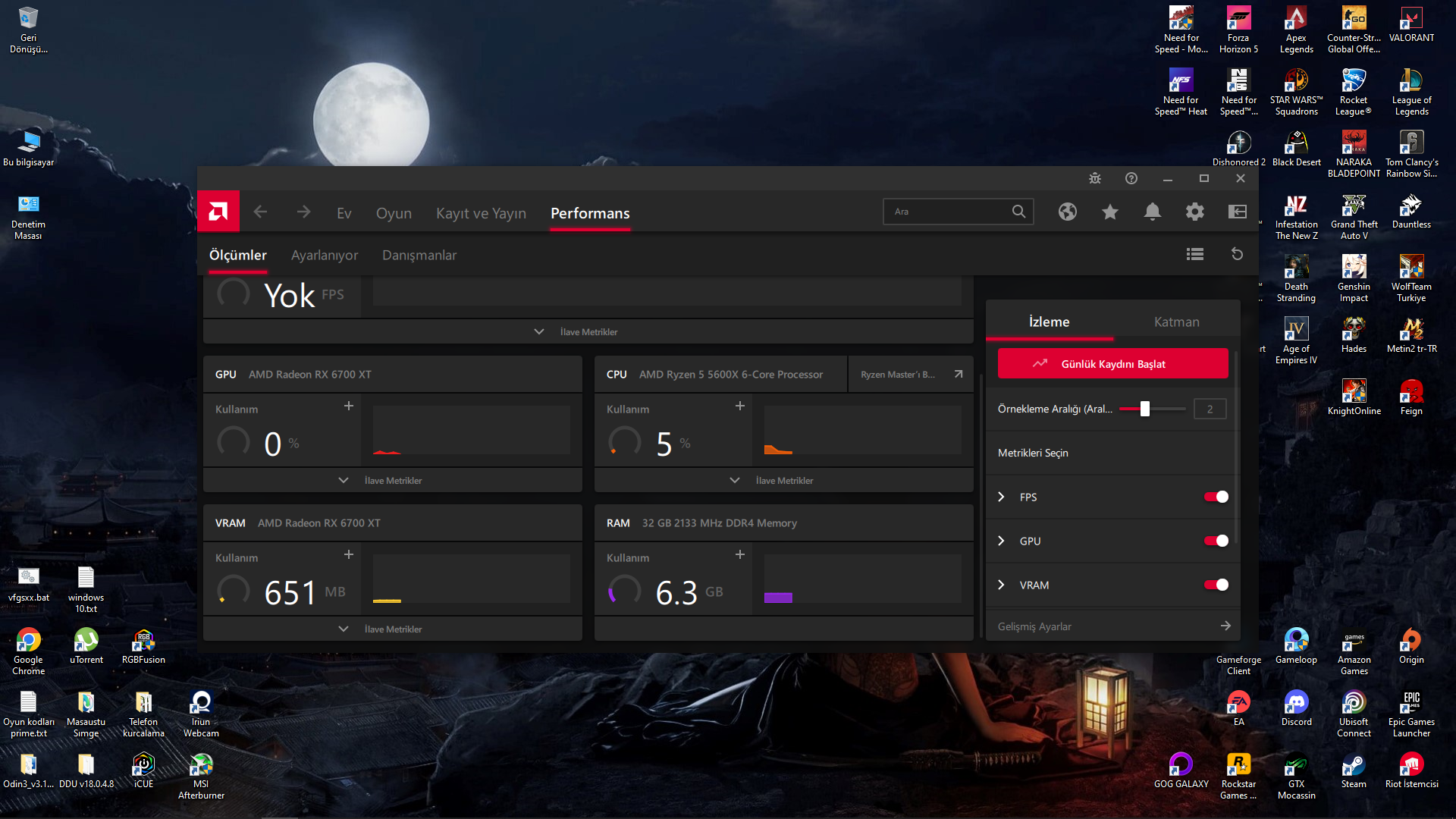The image size is (1456, 819).
Task: Click Günlük Kaydını Başlat button
Action: pos(1112,363)
